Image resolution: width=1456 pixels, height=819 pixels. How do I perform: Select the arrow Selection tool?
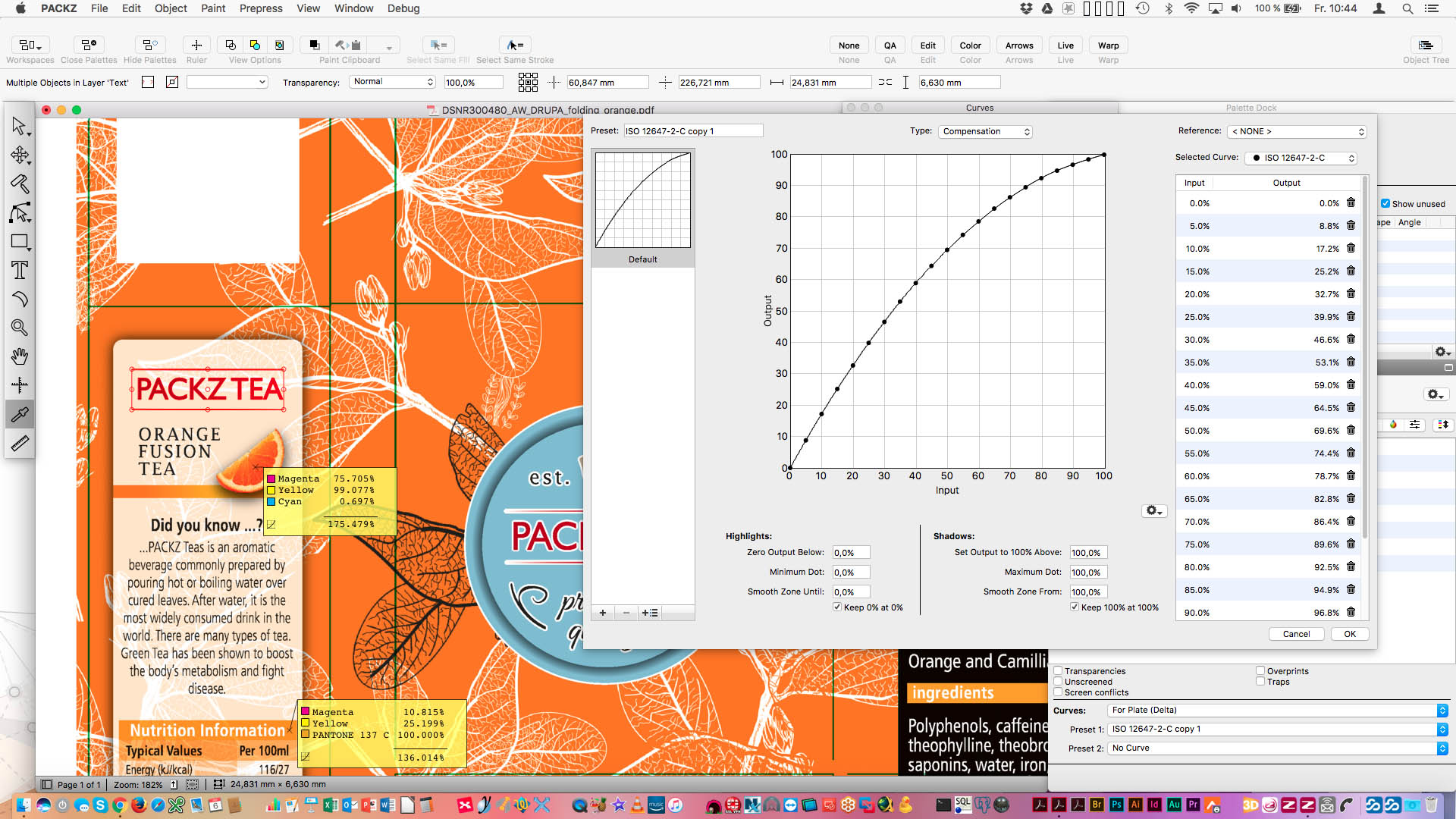point(20,126)
